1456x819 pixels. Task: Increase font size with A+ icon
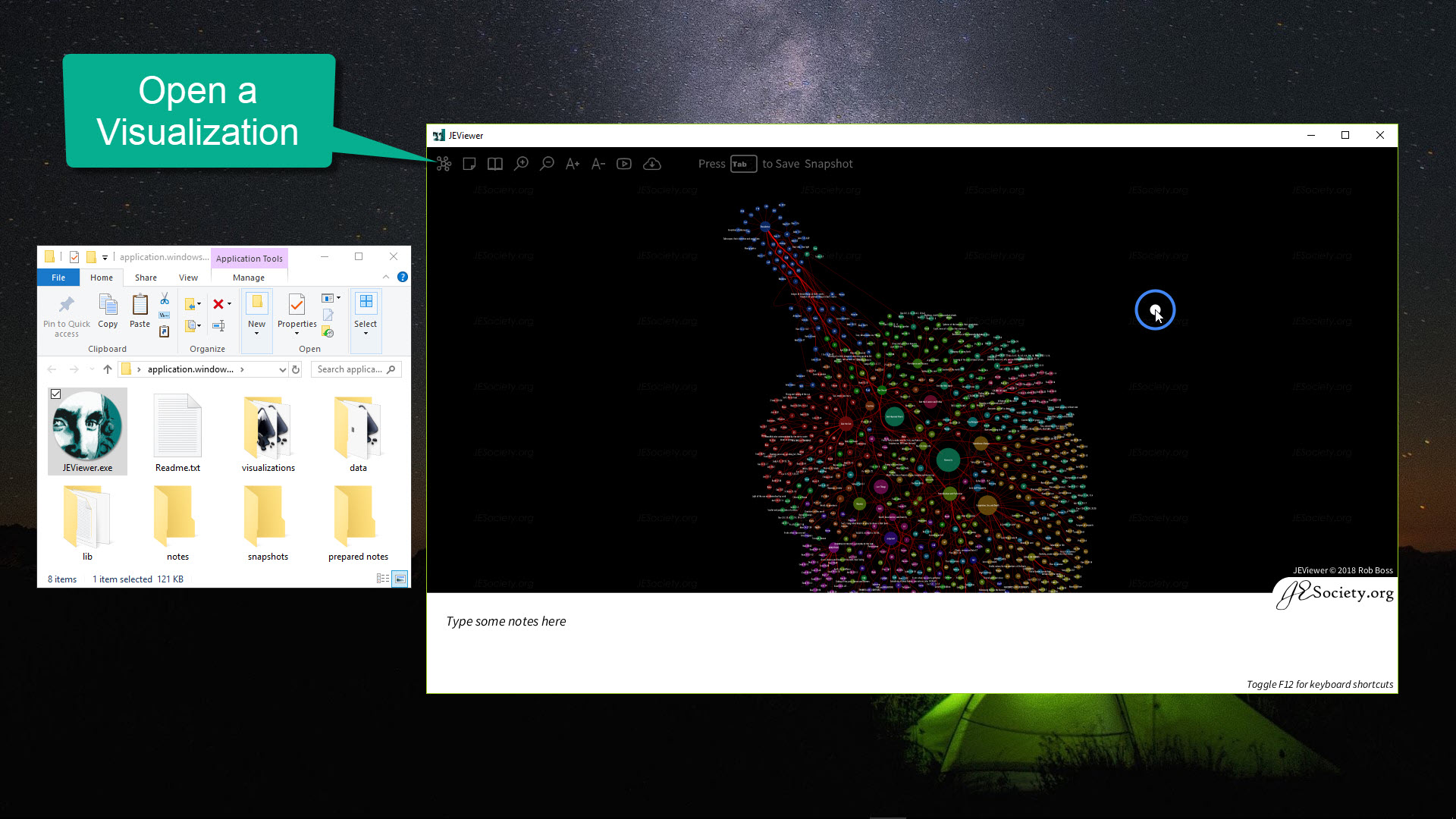point(573,164)
